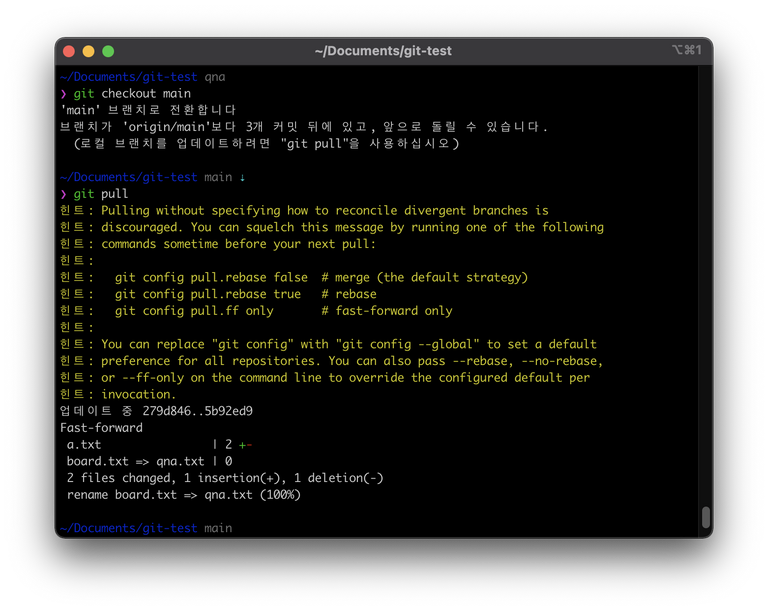Click the line mentioning 'origin/main' 3개 커밋
The height and width of the screenshot is (611, 768).
pyautogui.click(x=304, y=127)
